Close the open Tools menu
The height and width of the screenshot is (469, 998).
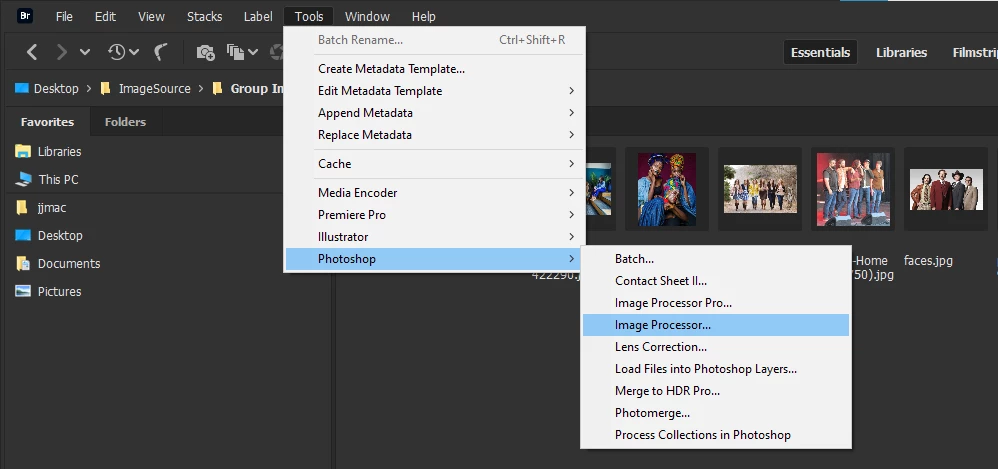point(309,17)
